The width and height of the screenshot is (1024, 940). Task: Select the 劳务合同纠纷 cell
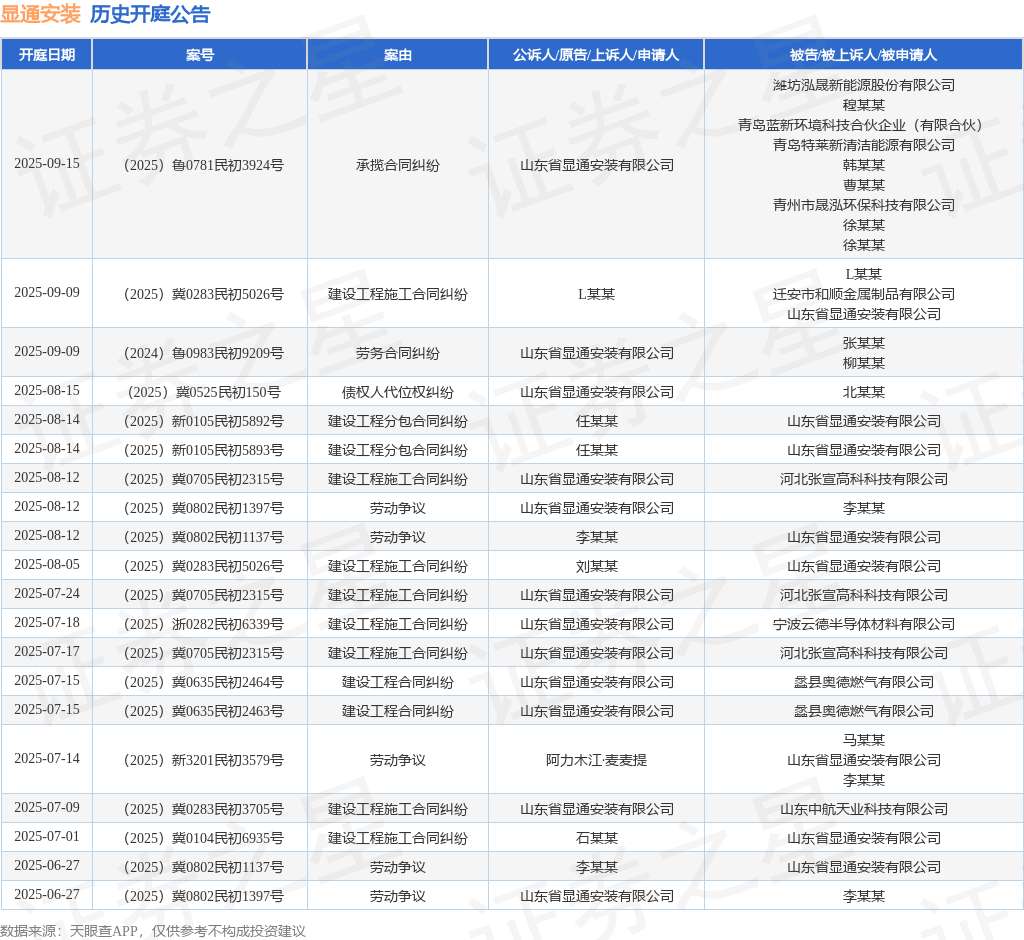(x=398, y=353)
